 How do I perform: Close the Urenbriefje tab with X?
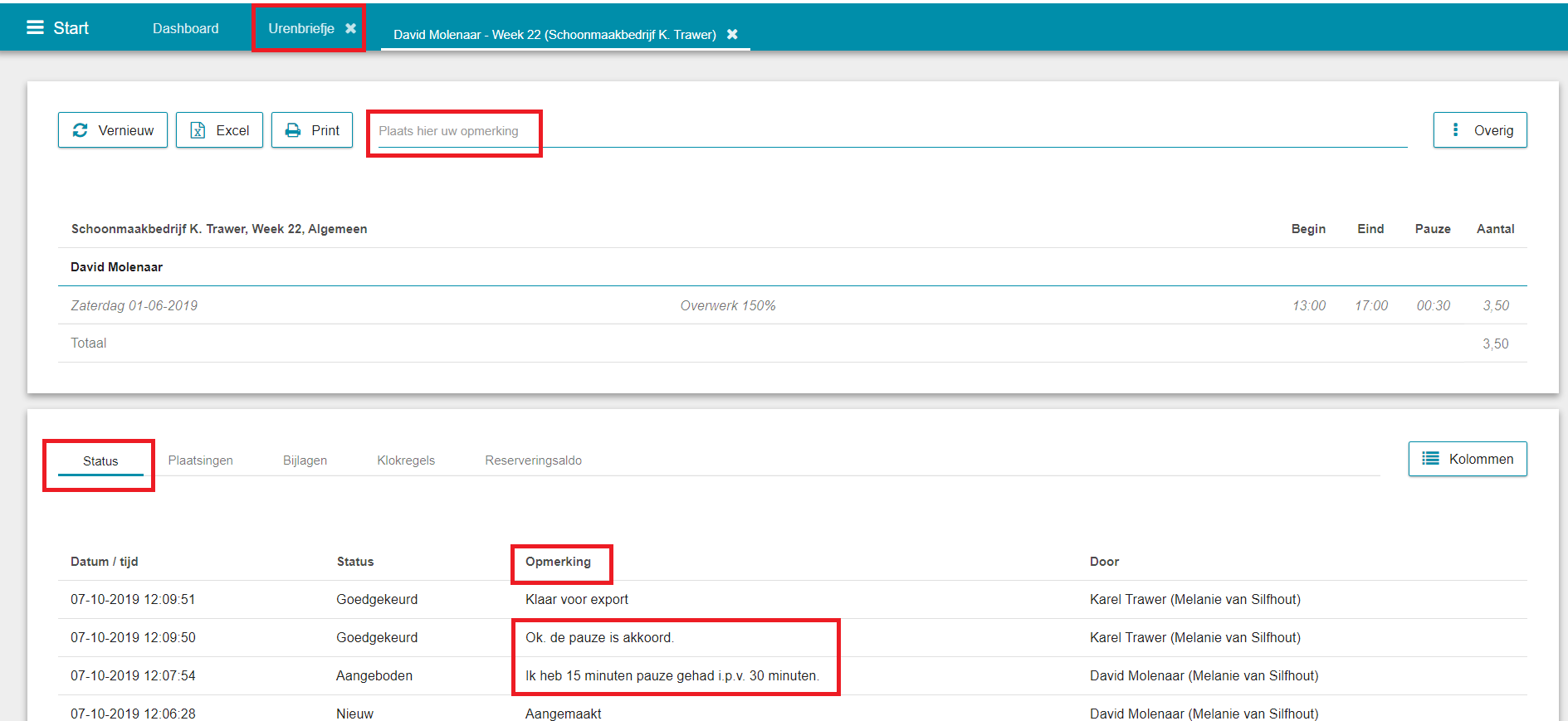(x=351, y=28)
